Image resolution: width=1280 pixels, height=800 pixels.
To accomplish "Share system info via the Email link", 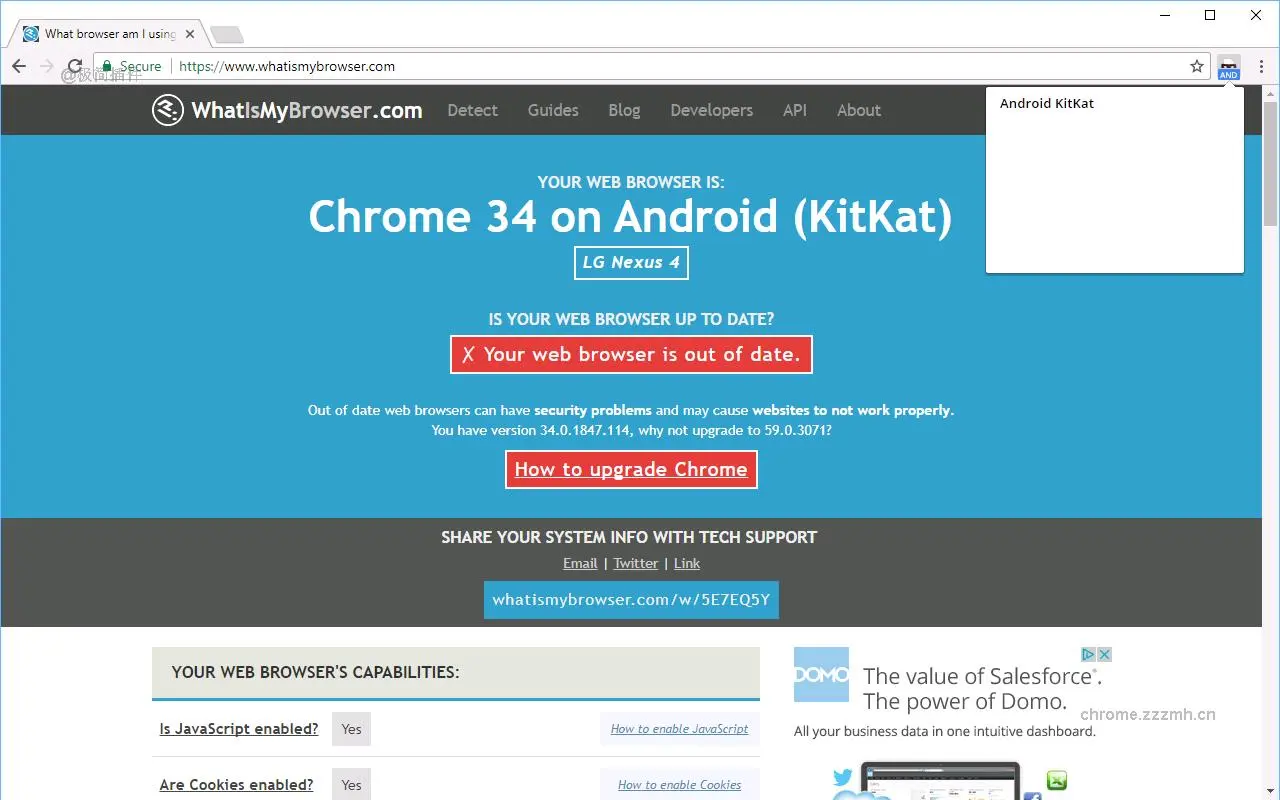I will click(580, 563).
